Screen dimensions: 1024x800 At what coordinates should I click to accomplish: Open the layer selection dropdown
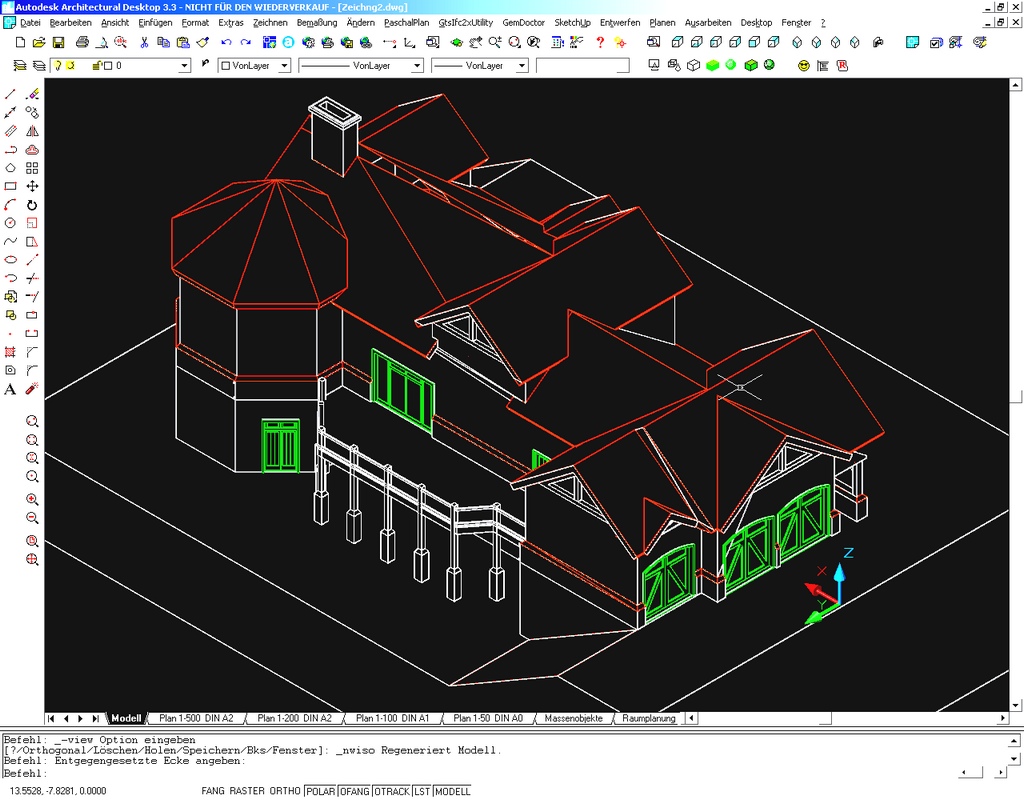184,66
